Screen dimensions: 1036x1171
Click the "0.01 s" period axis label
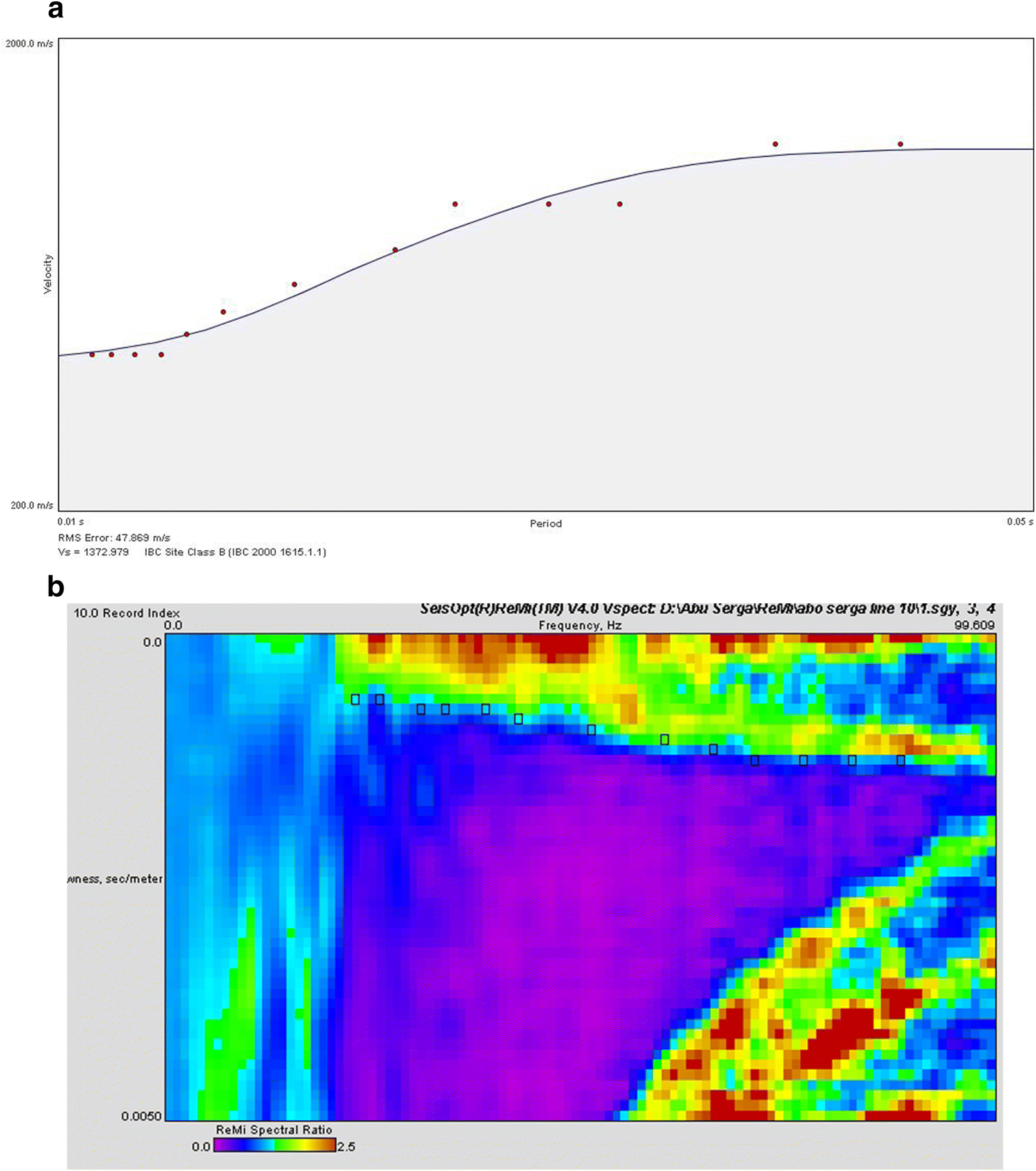point(71,522)
